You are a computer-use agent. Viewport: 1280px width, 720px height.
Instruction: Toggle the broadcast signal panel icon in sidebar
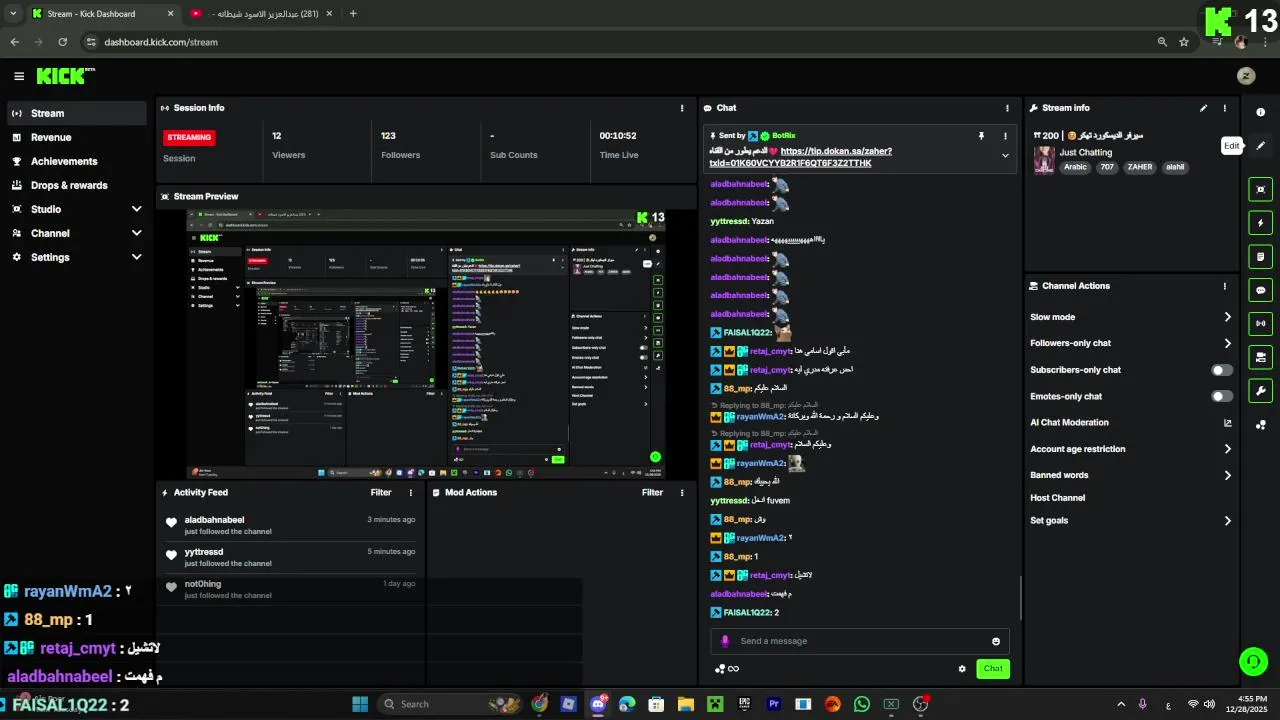point(1260,323)
